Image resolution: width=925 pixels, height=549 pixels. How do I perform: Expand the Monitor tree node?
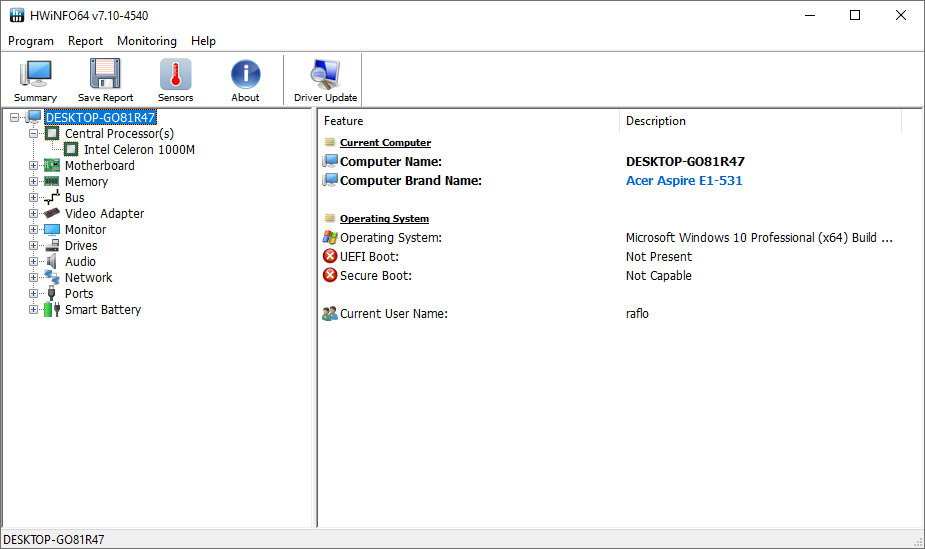point(34,229)
